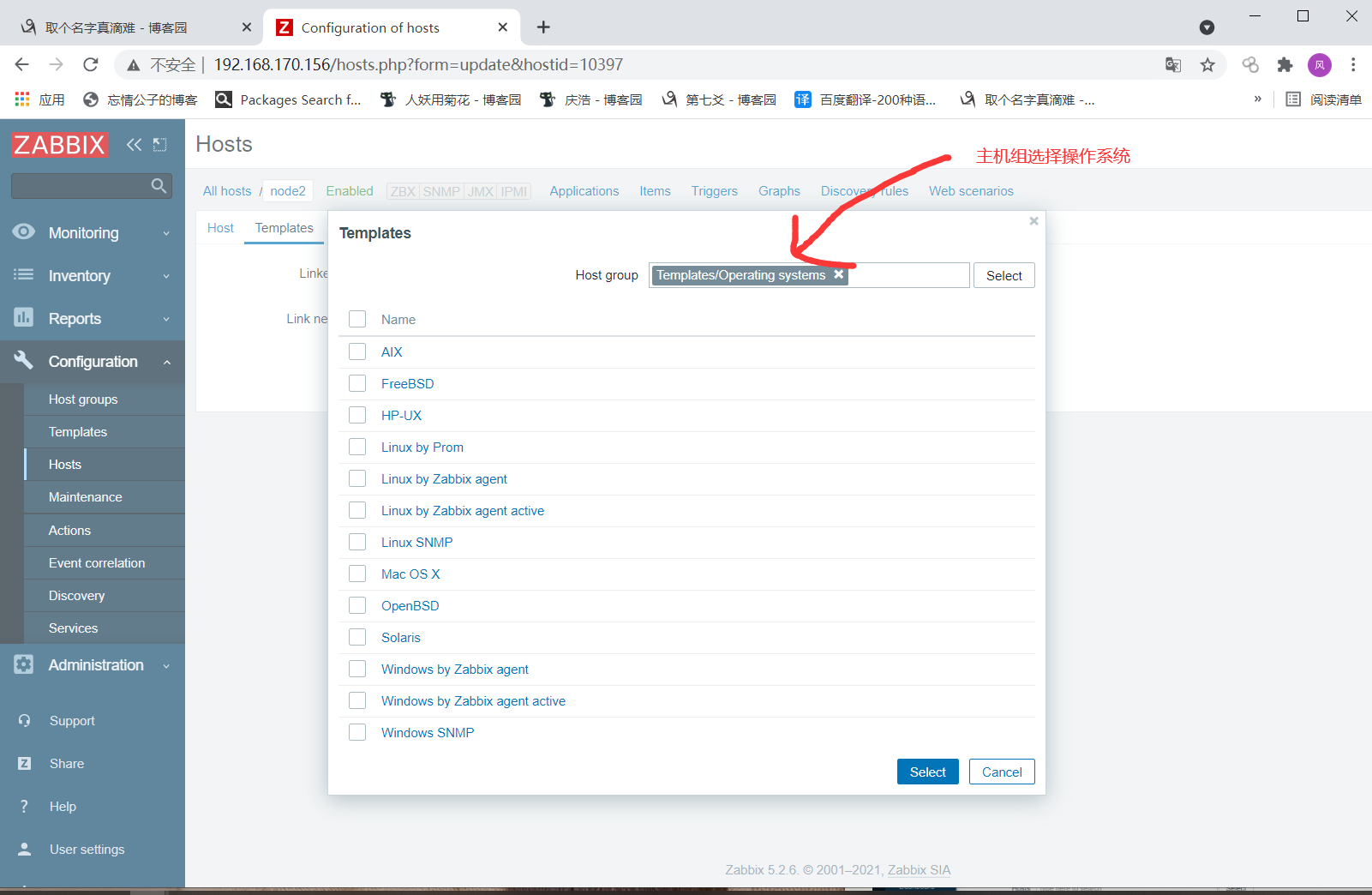This screenshot has height=895, width=1372.
Task: Check the Linux SNMP checkbox
Action: (357, 542)
